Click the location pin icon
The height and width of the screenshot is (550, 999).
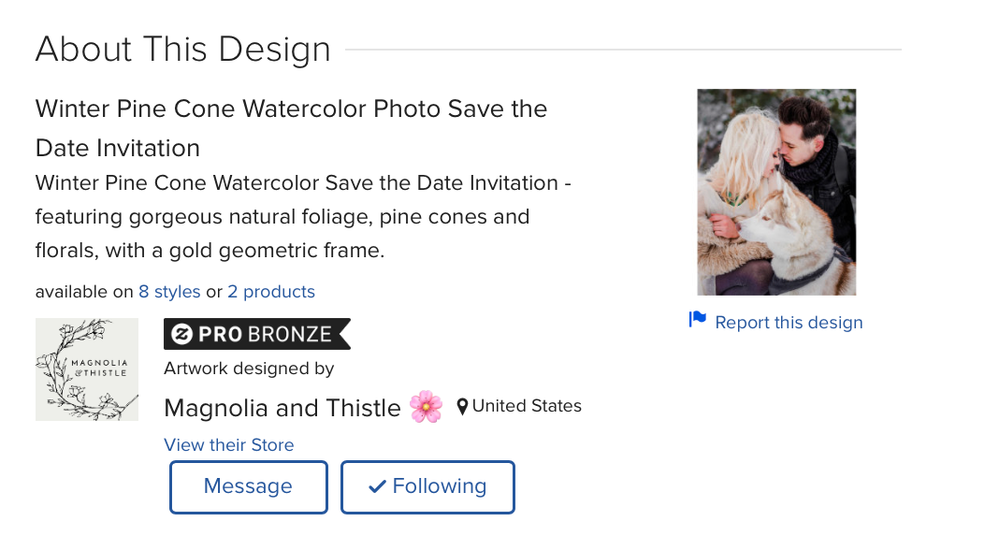pyautogui.click(x=462, y=407)
